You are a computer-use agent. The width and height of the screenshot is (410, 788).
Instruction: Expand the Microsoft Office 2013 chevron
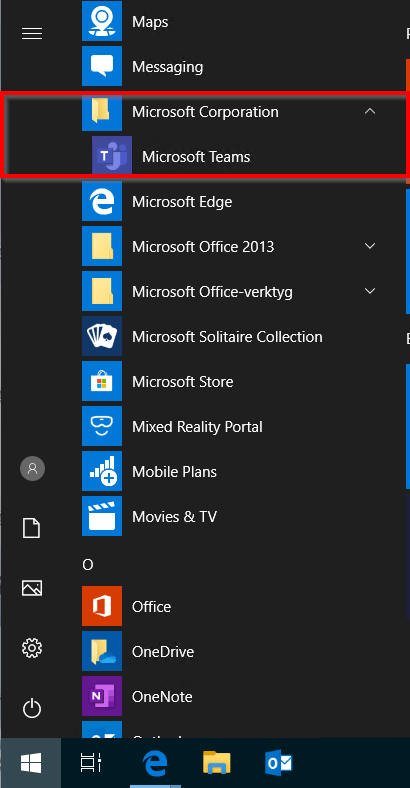click(x=370, y=246)
